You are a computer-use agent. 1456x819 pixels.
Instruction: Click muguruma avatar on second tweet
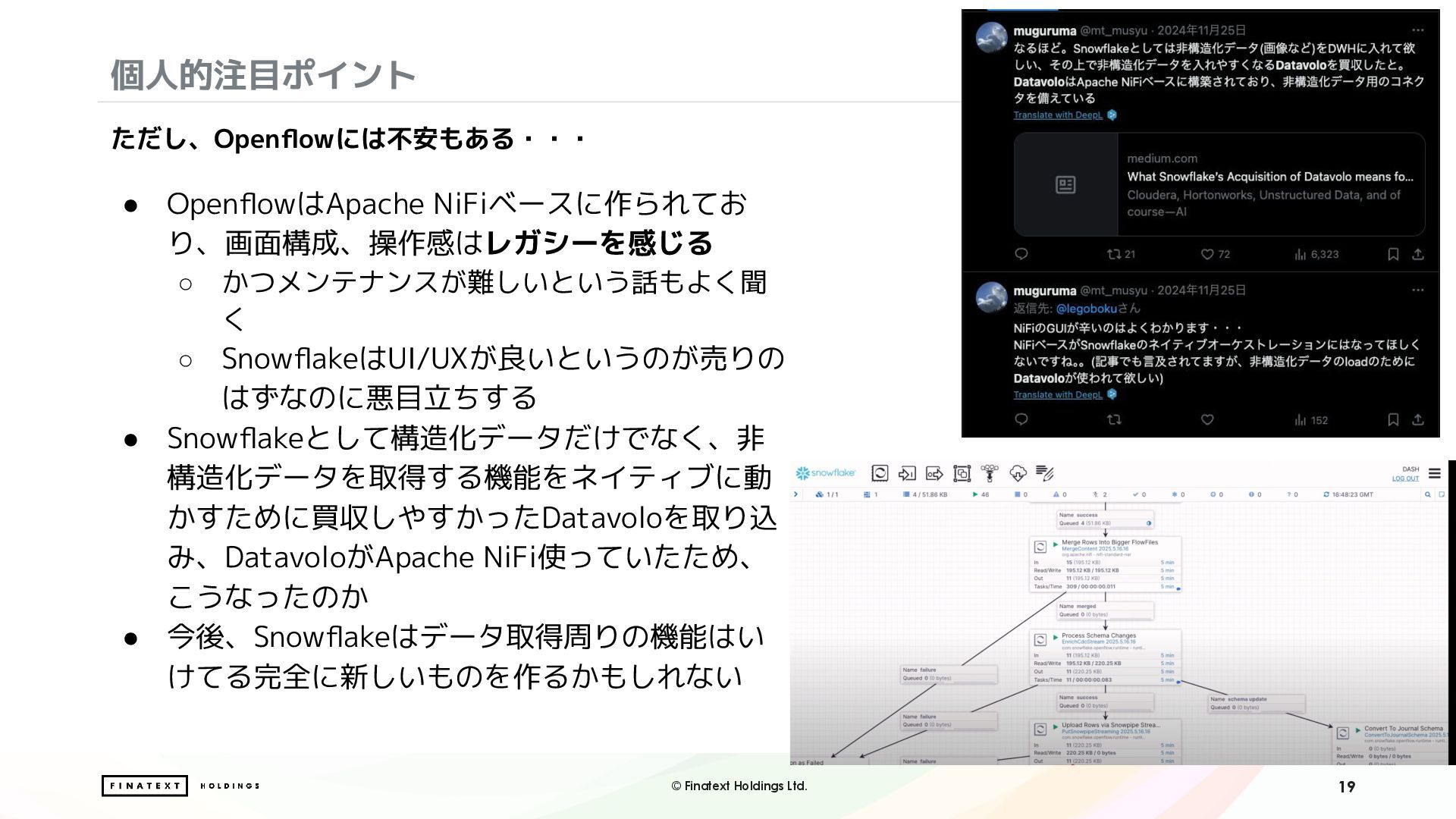tap(991, 297)
